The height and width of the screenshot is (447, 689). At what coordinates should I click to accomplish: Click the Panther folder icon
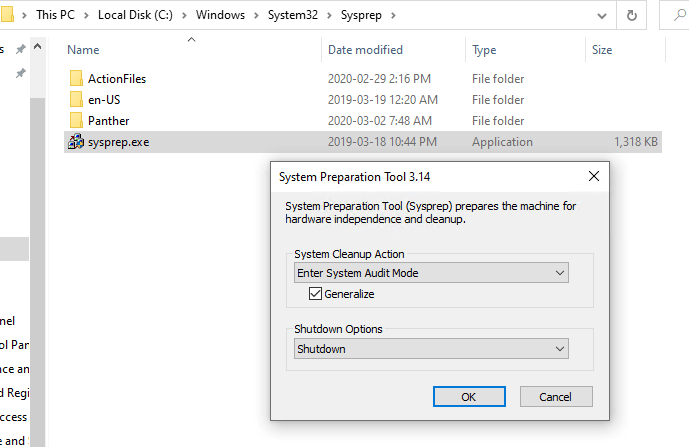point(76,121)
